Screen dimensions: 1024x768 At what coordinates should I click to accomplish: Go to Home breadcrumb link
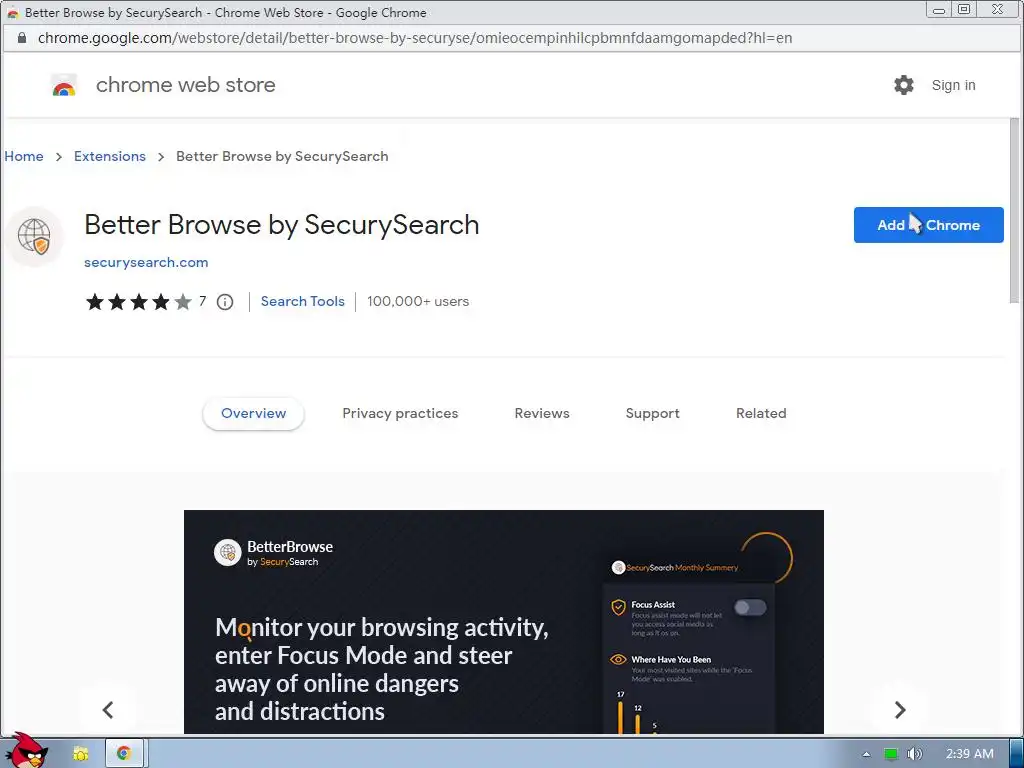[x=24, y=157]
